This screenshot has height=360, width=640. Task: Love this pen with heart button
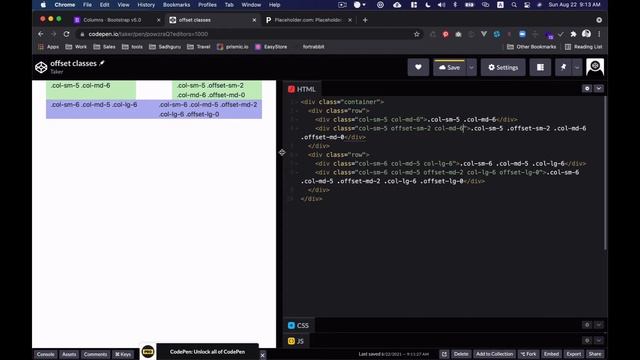[418, 67]
